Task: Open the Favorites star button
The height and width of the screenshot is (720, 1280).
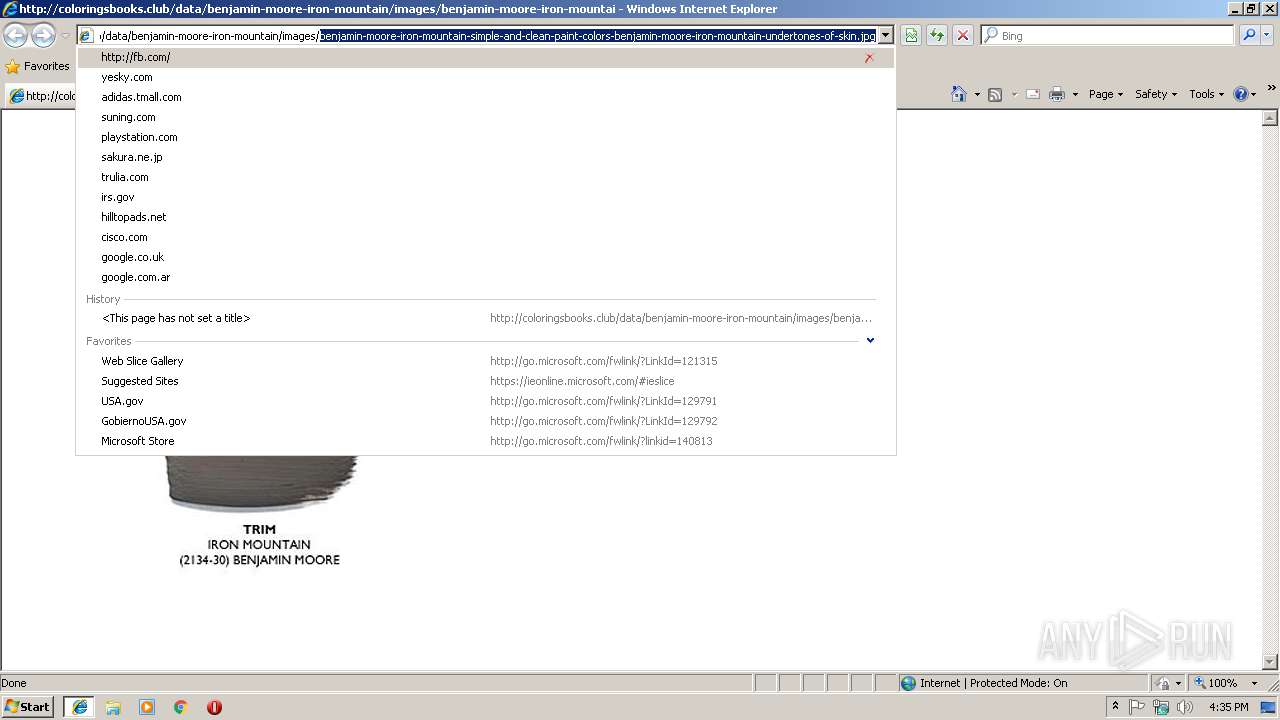Action: [x=38, y=66]
